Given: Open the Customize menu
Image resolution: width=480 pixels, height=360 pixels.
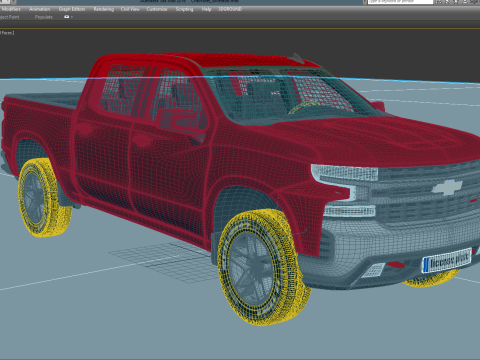Looking at the screenshot, I should [x=157, y=9].
